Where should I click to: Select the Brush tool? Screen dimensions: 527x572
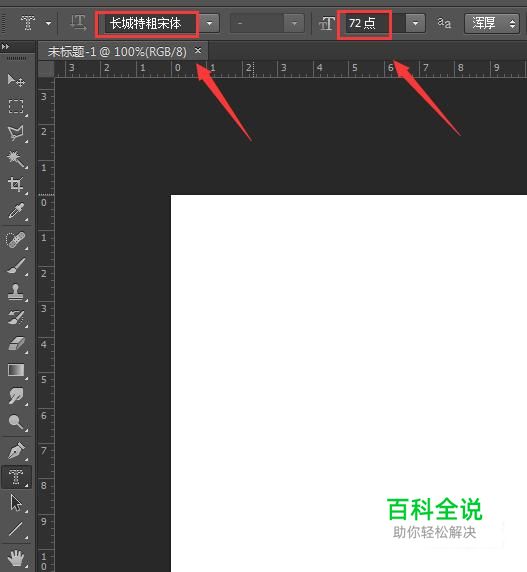coord(16,266)
